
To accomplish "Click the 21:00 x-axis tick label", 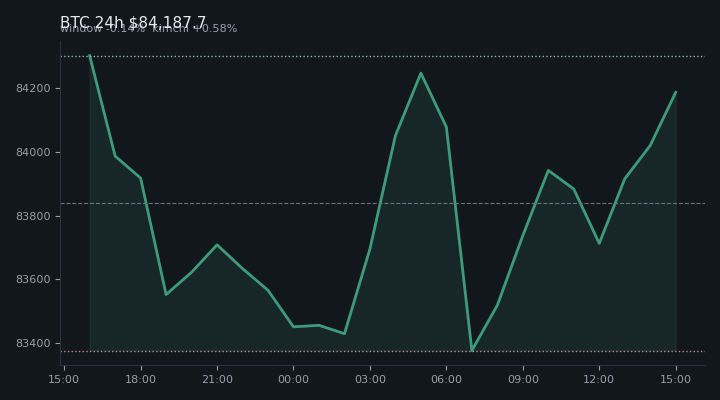I will (x=217, y=379).
